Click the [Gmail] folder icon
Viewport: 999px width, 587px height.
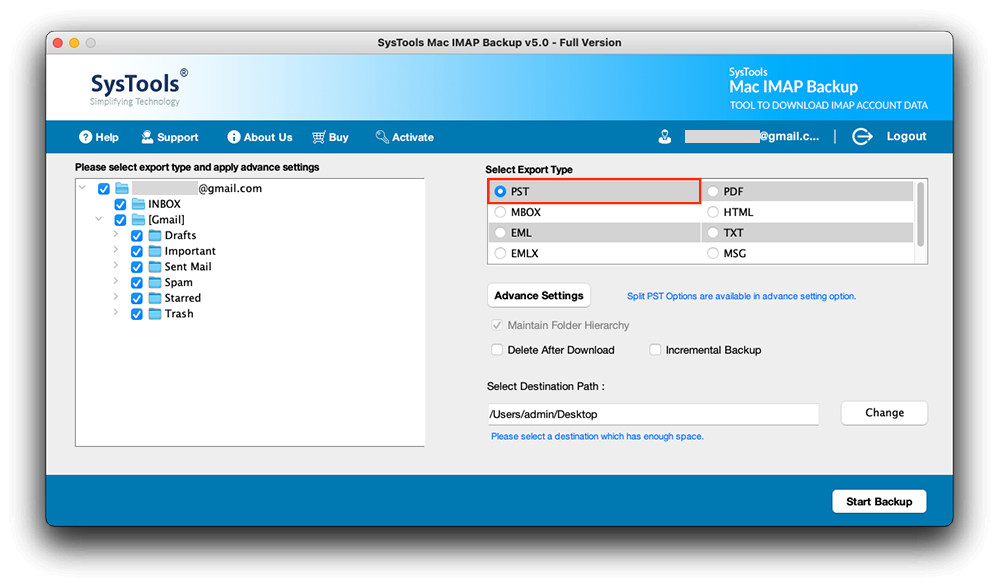[x=138, y=220]
